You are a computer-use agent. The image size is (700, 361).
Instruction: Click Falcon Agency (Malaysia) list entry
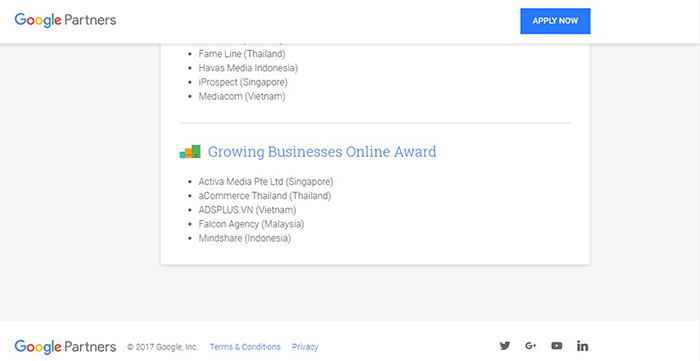[x=251, y=224]
